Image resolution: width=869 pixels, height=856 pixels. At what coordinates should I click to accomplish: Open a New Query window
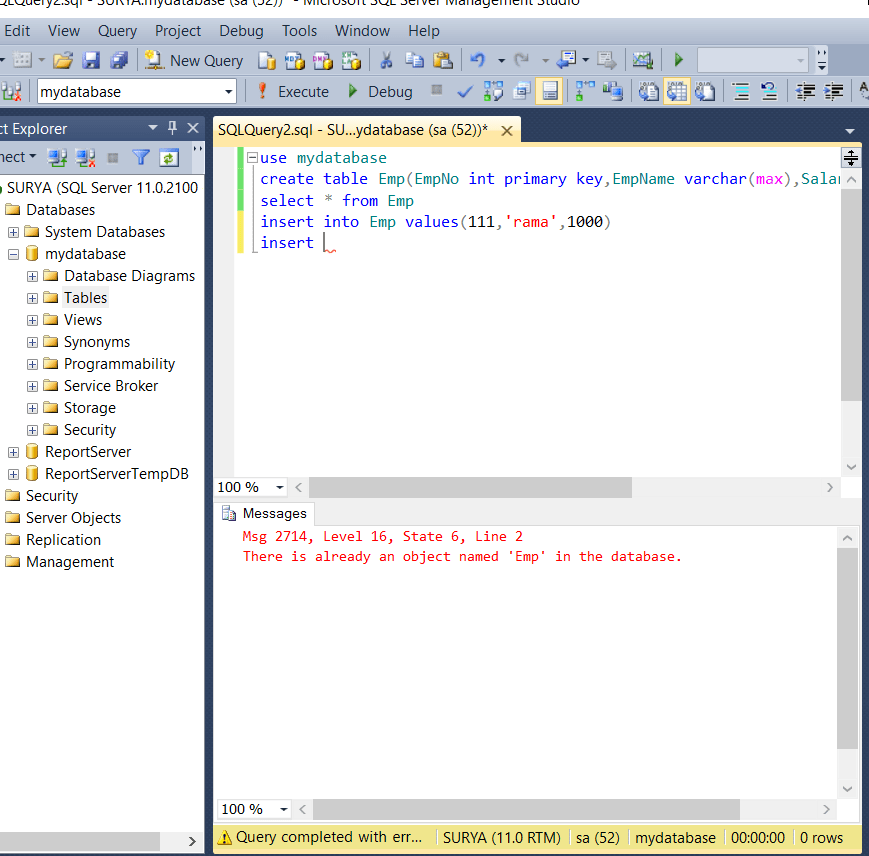(194, 60)
